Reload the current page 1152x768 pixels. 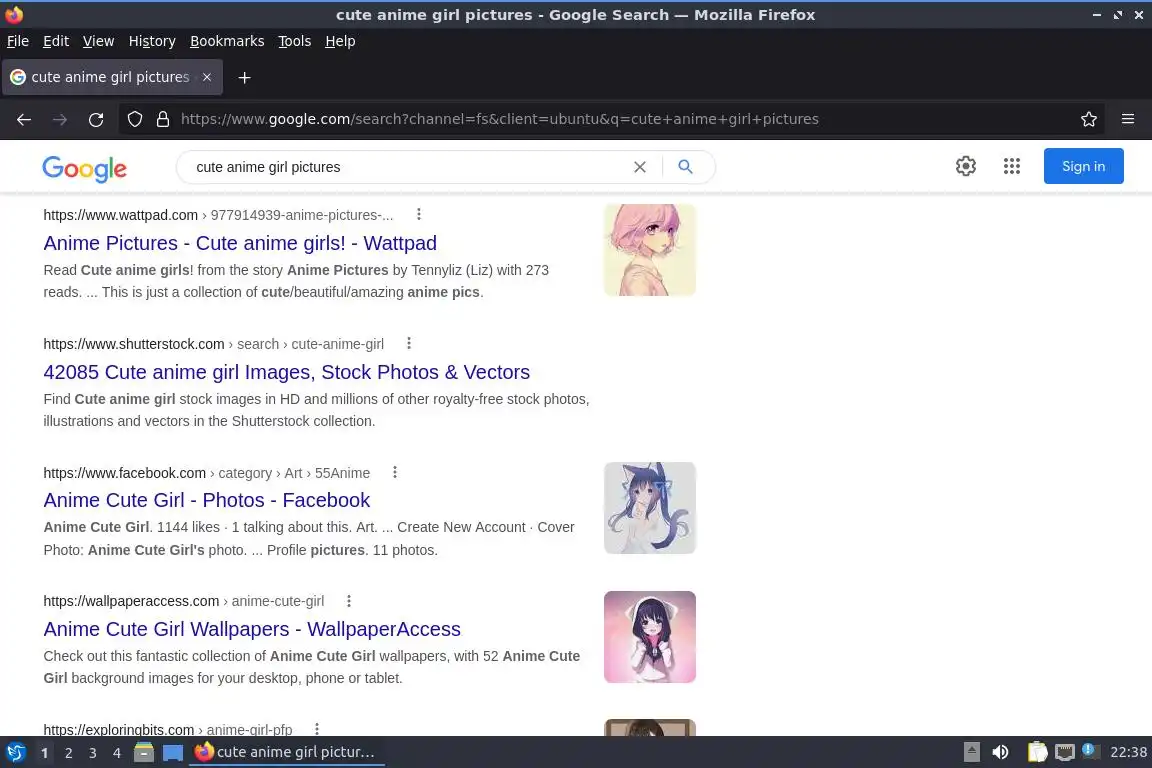96,119
